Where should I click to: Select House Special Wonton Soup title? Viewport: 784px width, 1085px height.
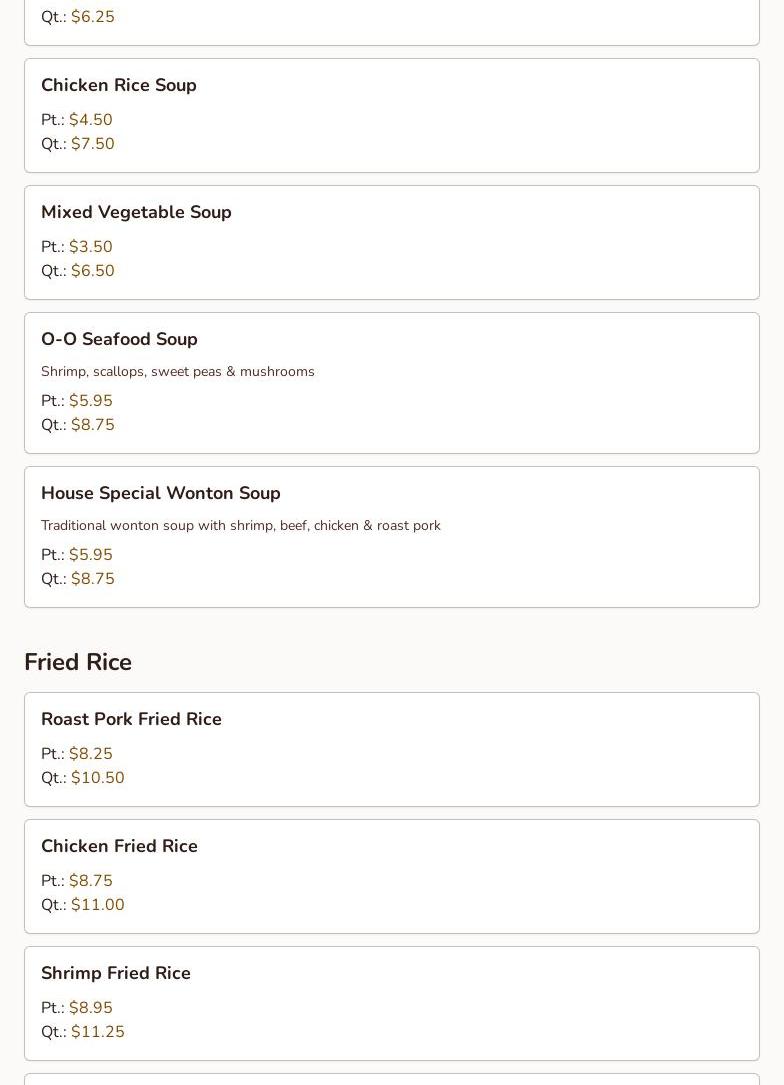[x=160, y=493]
